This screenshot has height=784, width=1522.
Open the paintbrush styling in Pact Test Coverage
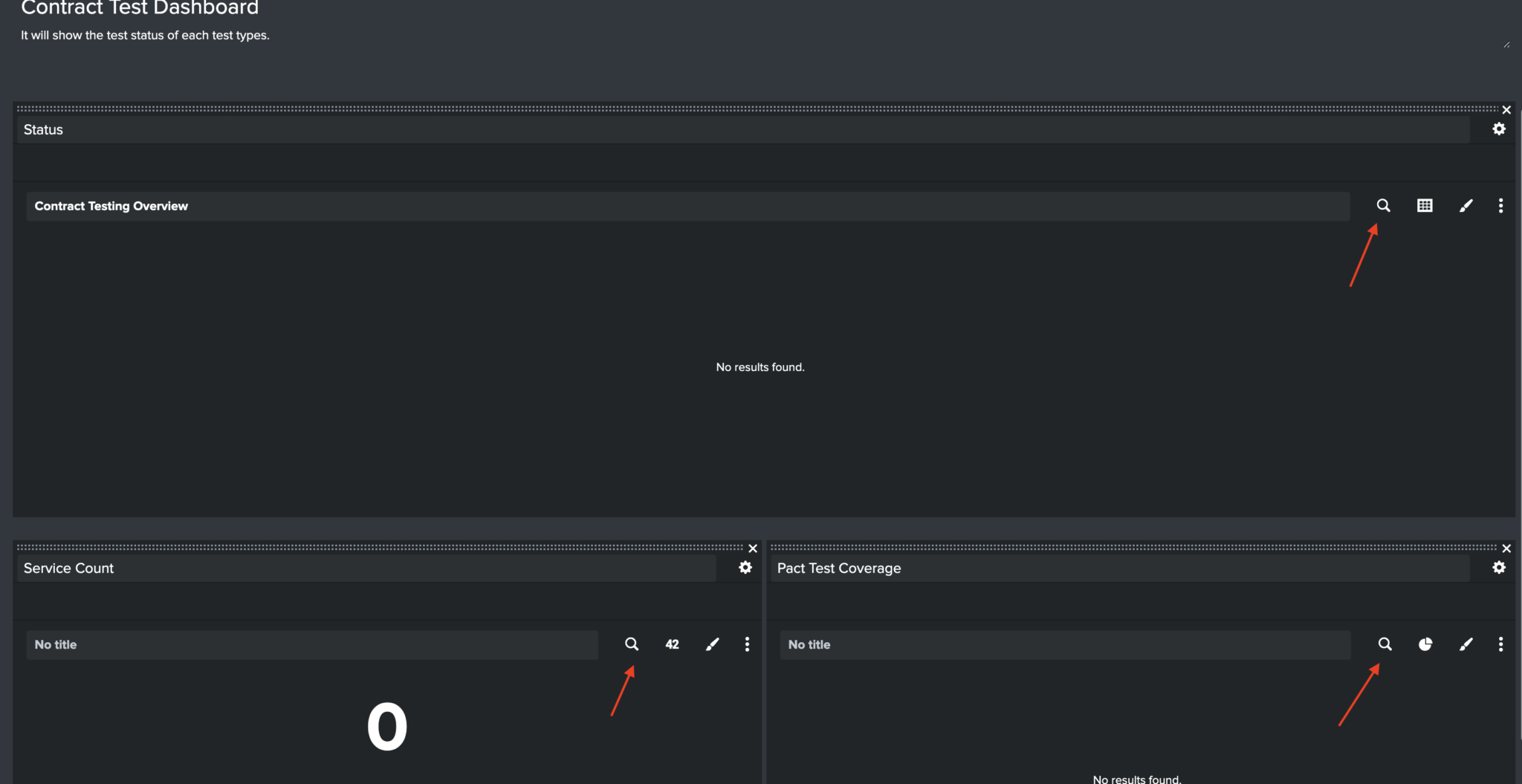(x=1466, y=644)
